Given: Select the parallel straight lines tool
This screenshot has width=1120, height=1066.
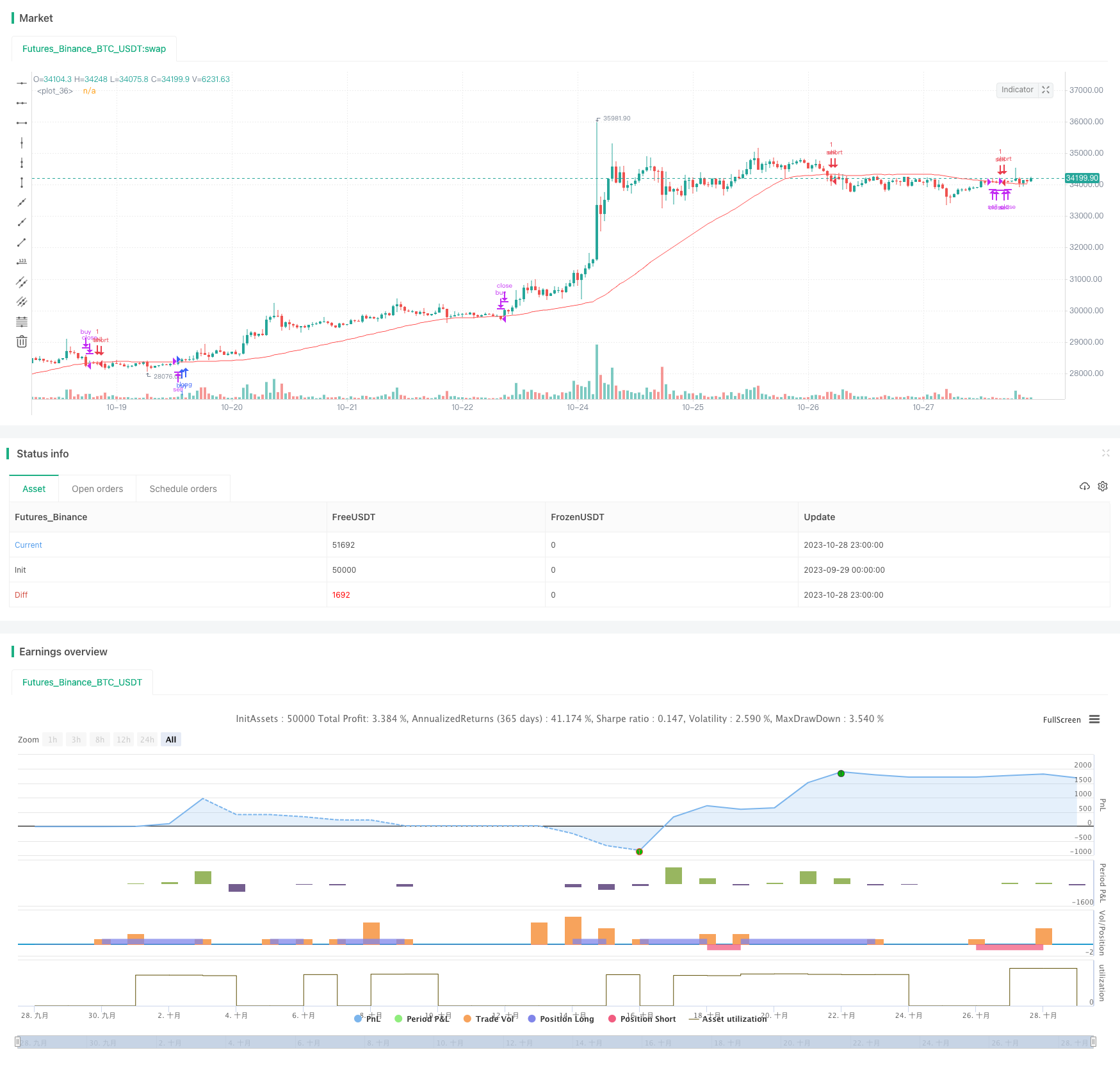Looking at the screenshot, I should 22,302.
